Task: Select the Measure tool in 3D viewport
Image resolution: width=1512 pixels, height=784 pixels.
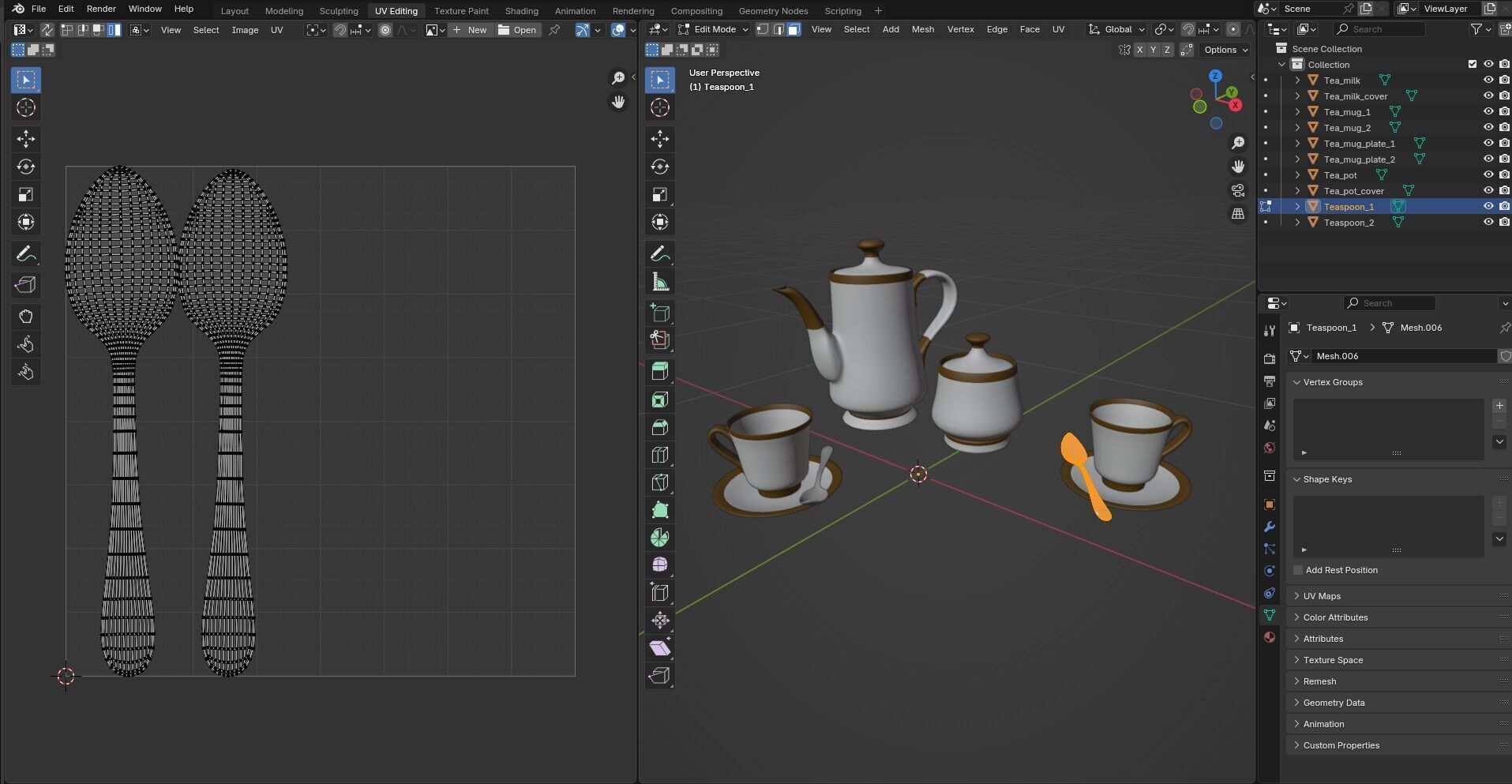Action: point(660,282)
